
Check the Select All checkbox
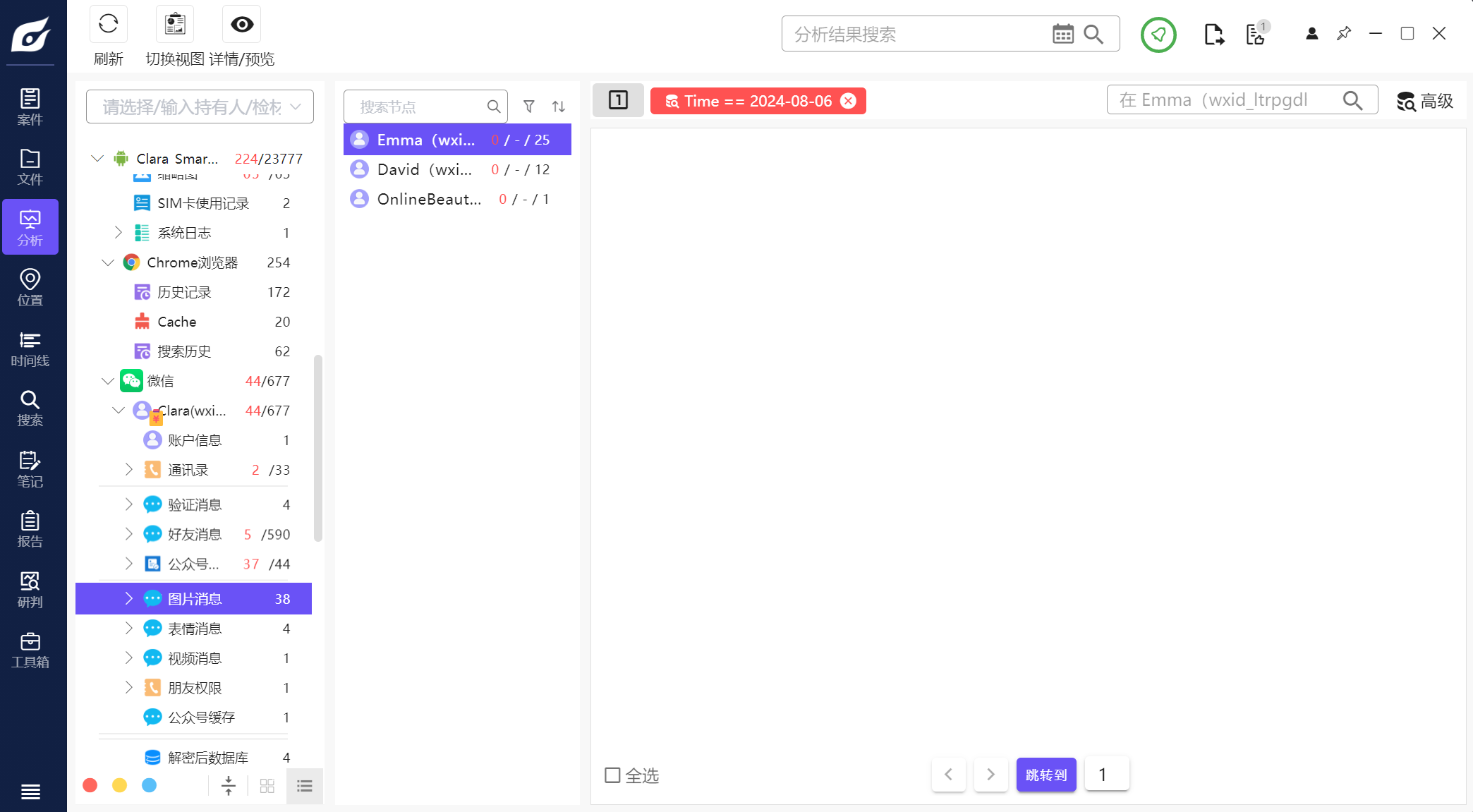coord(612,775)
